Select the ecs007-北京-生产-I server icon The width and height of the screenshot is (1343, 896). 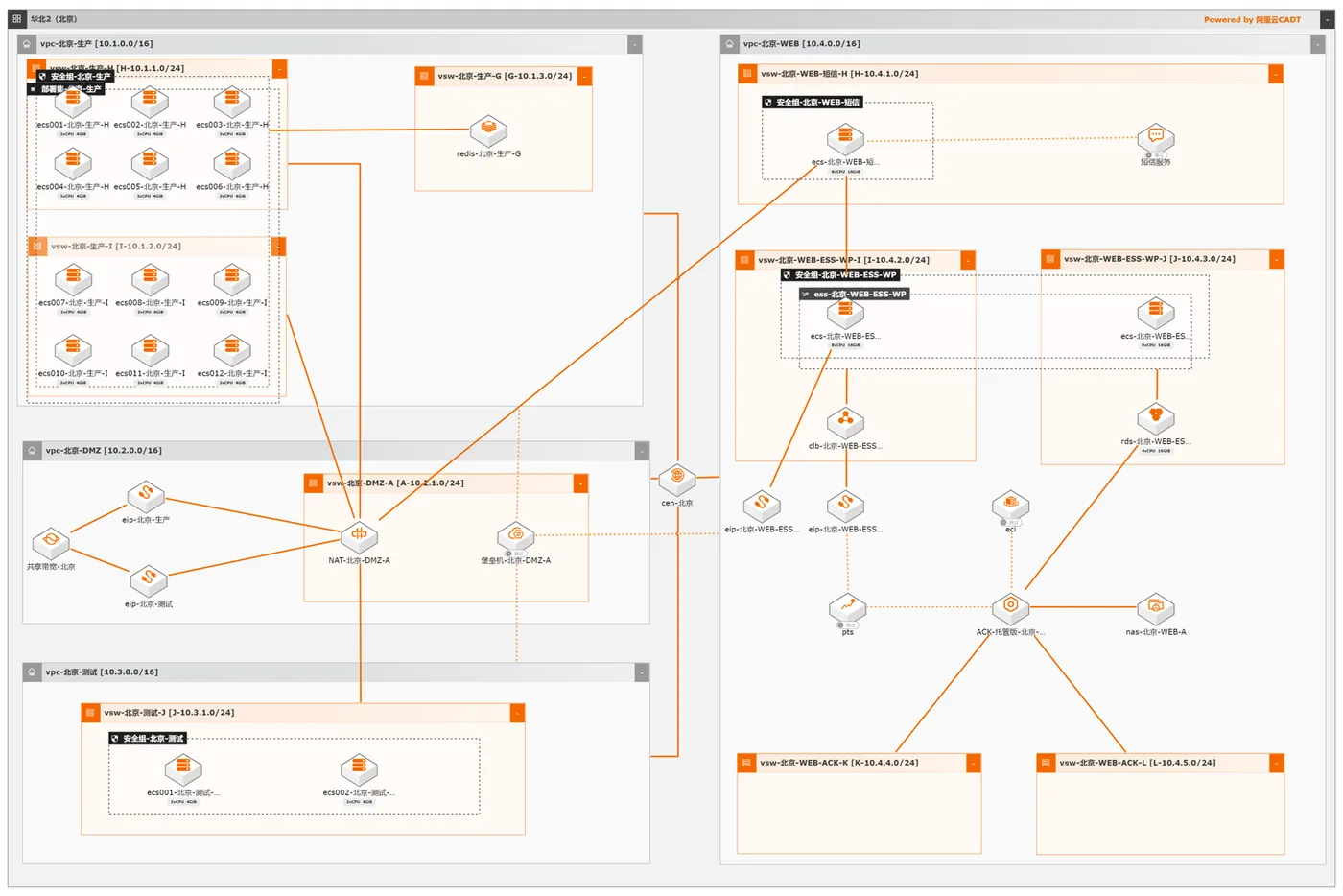tap(73, 280)
